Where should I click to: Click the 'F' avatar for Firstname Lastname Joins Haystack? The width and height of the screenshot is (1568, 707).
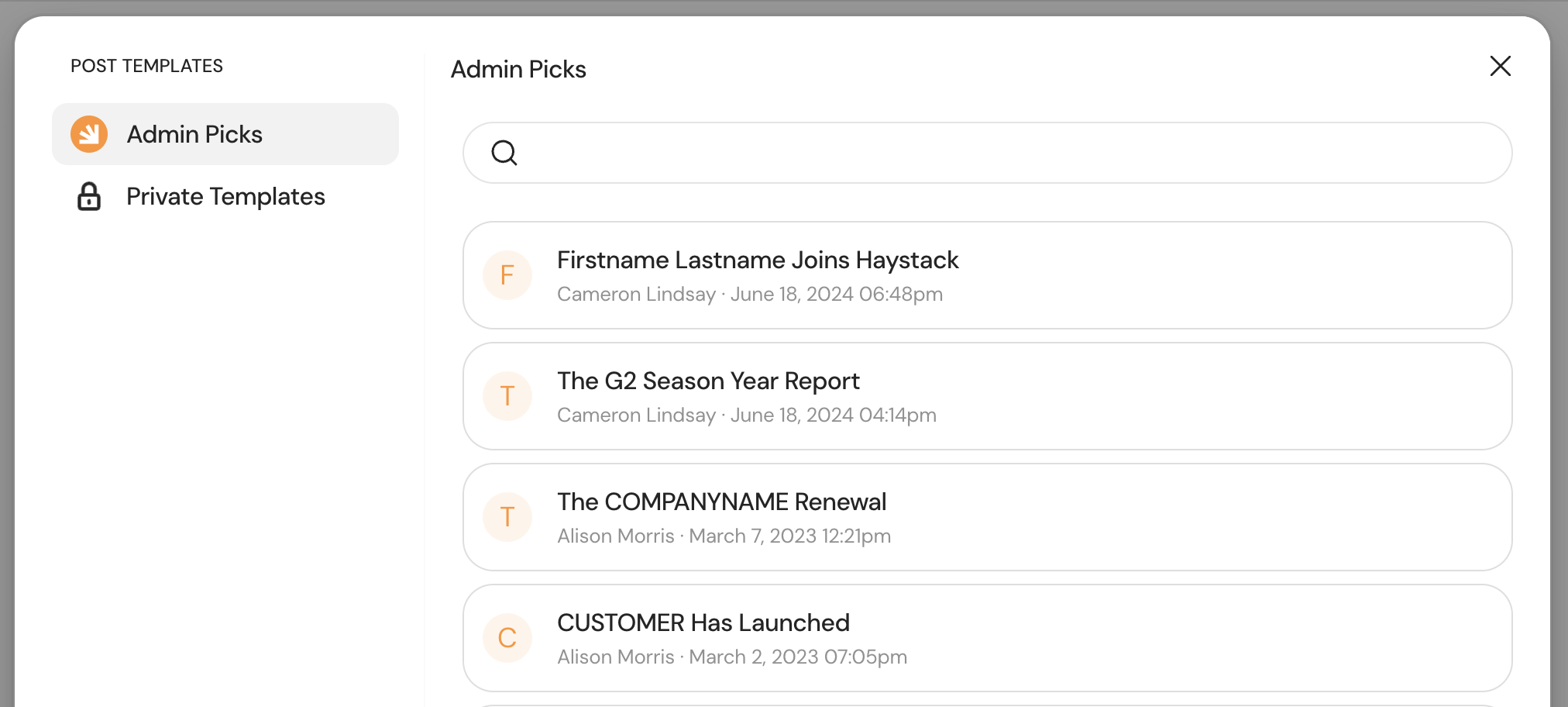(x=507, y=275)
